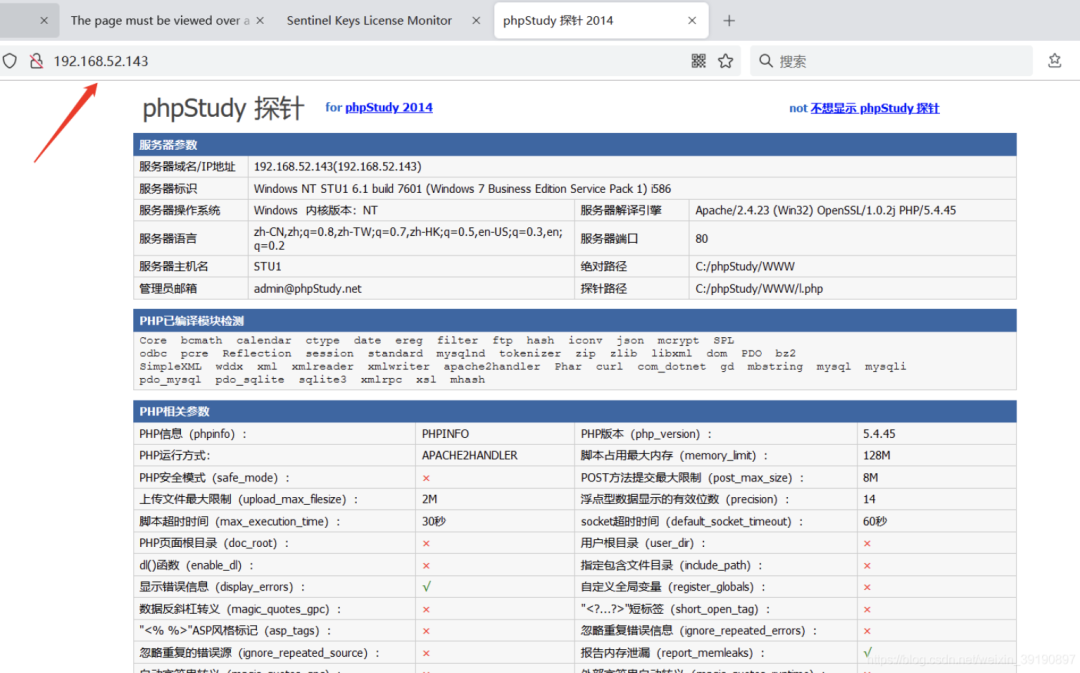Click the APACHE2HANDLER run mode value

[469, 455]
